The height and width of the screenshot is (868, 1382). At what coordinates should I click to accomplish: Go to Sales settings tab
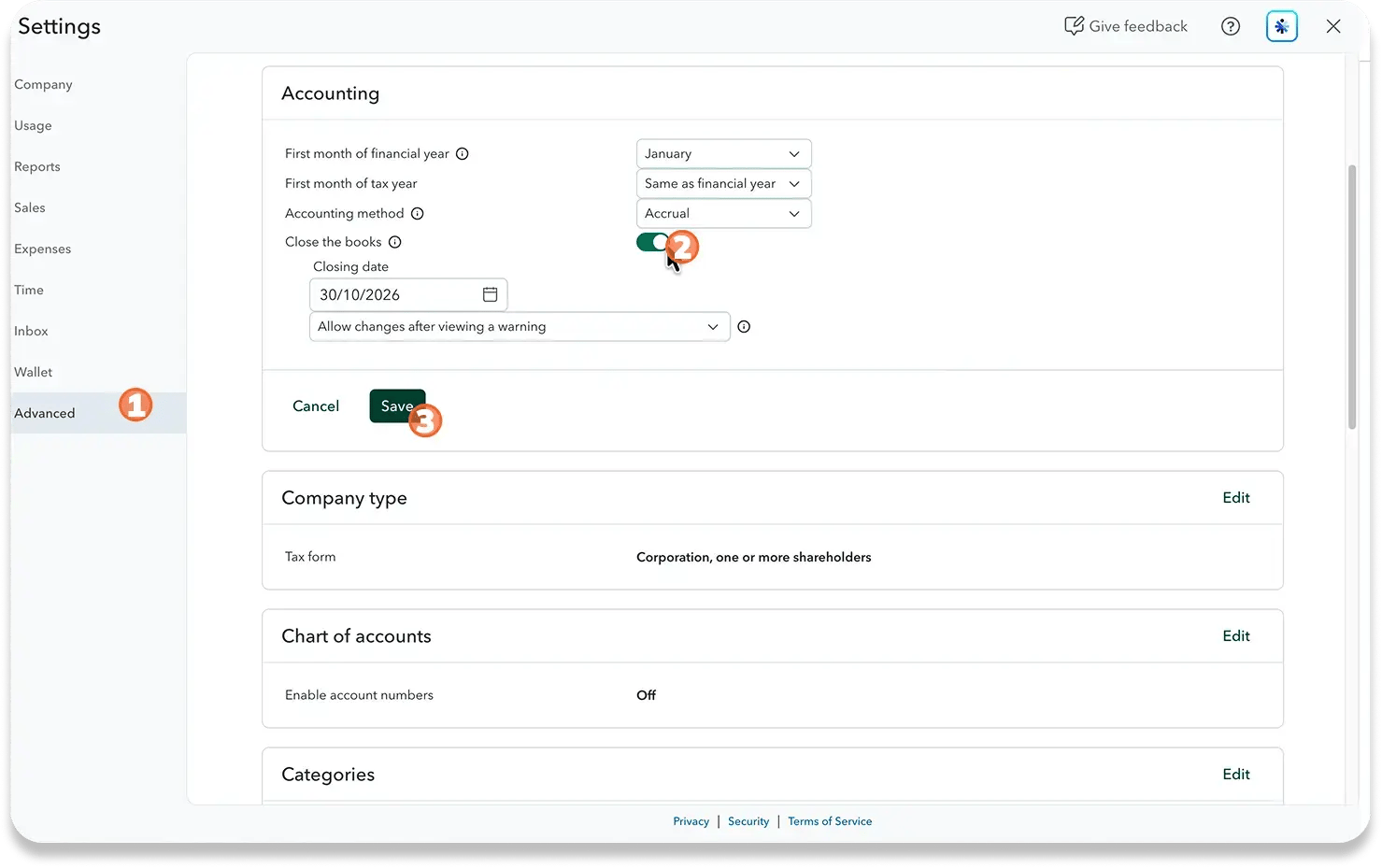(x=30, y=207)
